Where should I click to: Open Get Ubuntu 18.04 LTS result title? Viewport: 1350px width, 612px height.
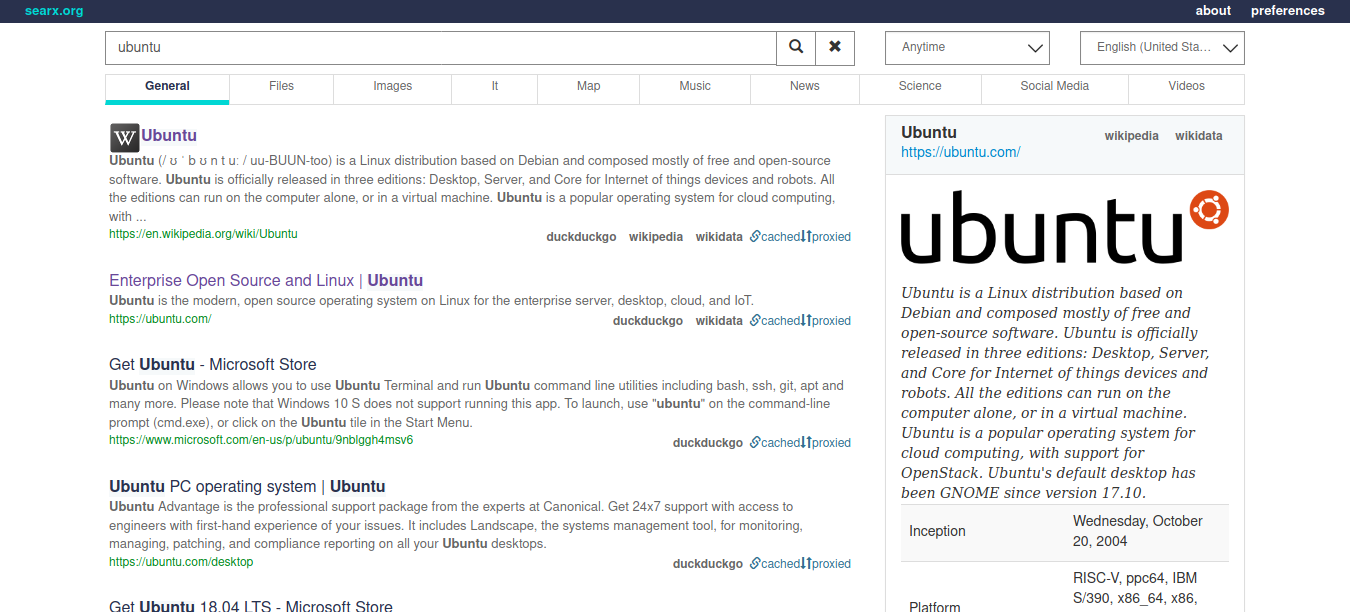coord(251,606)
